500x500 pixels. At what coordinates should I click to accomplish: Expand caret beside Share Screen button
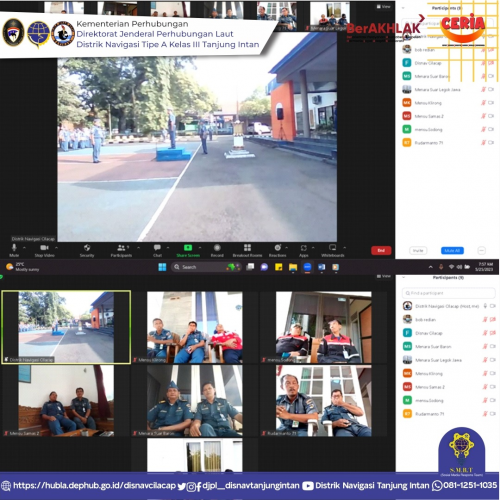tap(200, 248)
